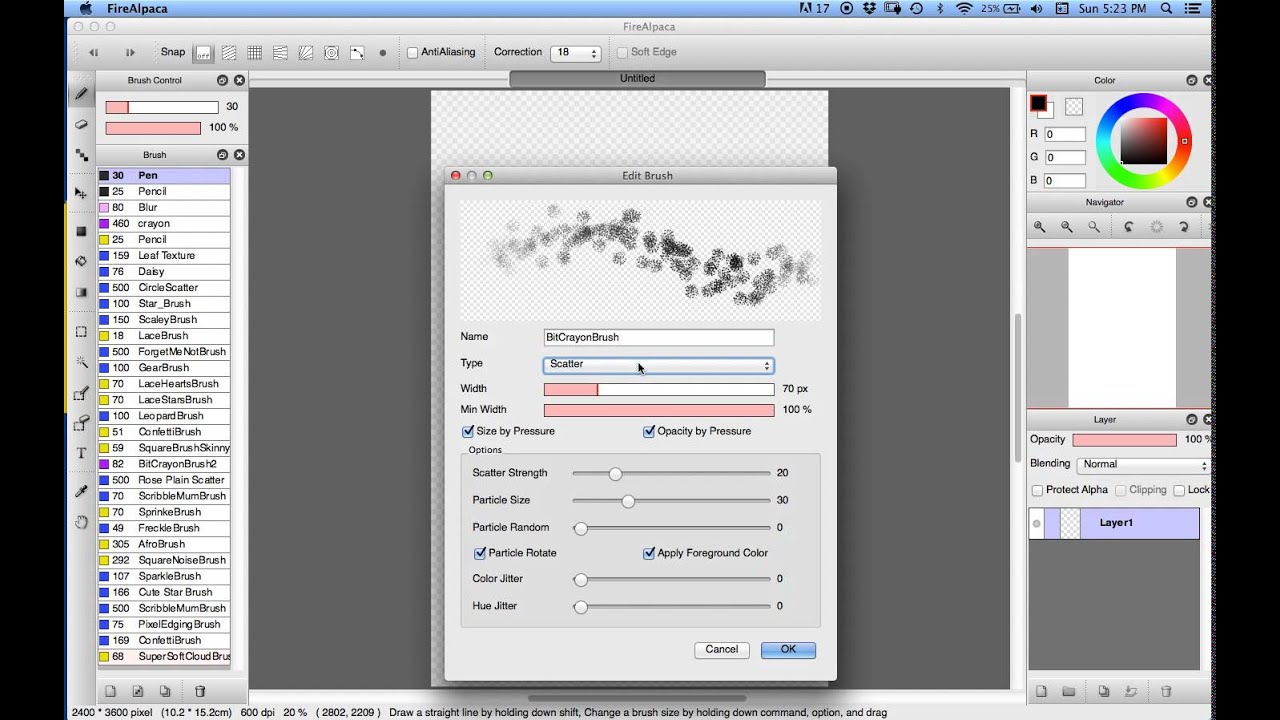Screen dimensions: 1280x720
Task: Confirm Edit Brush with OK
Action: (788, 650)
